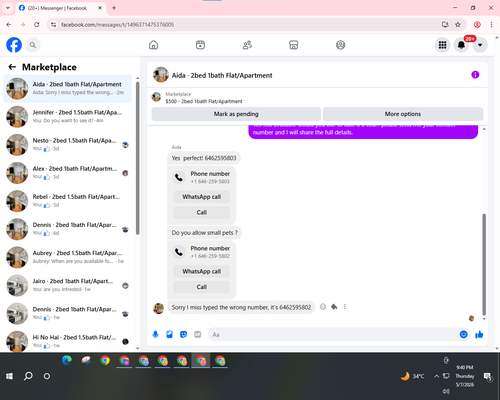Click Aida's avatar in chat header
Screen dimensions: 500x400
[x=161, y=75]
